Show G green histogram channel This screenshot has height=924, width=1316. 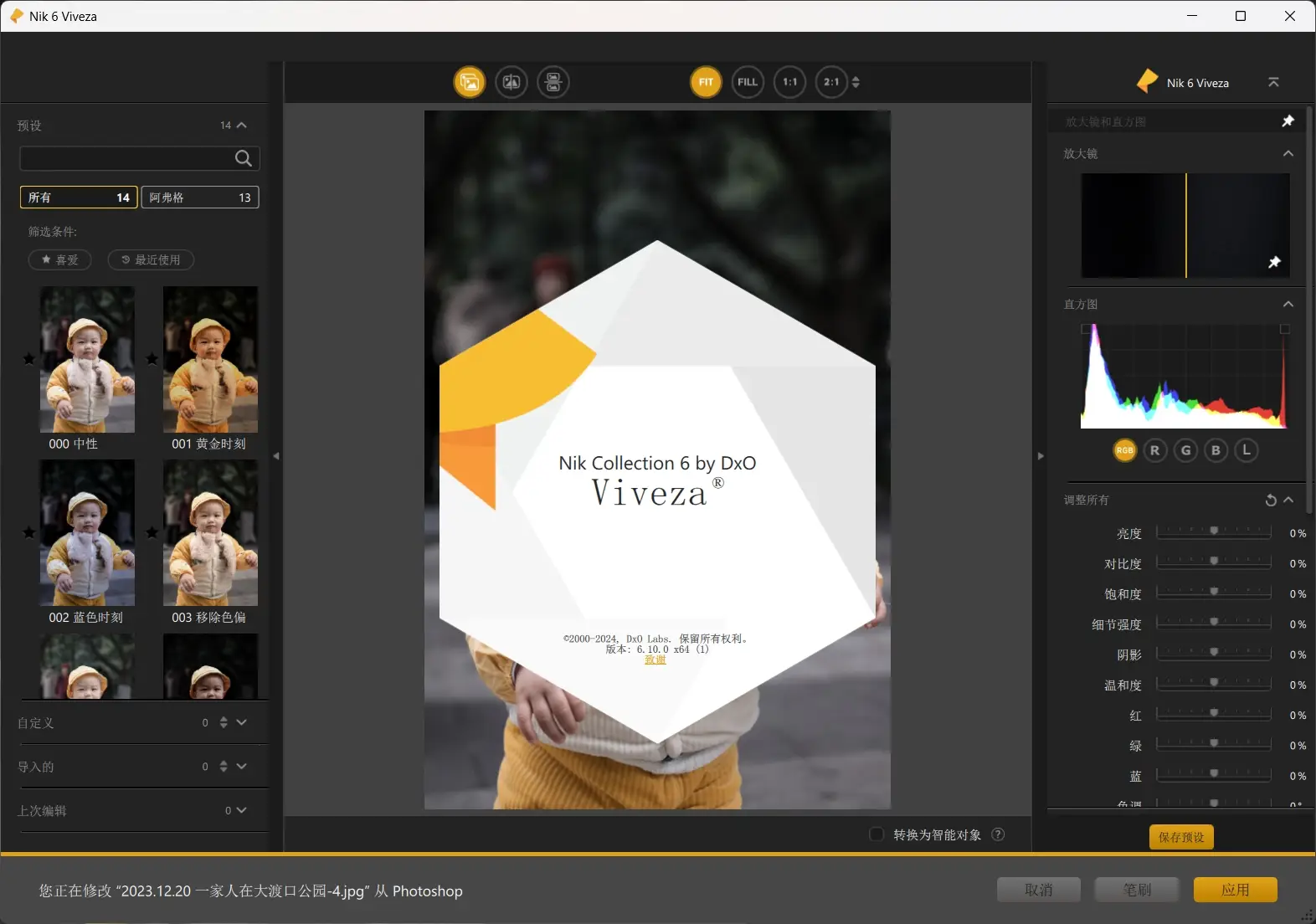point(1185,450)
